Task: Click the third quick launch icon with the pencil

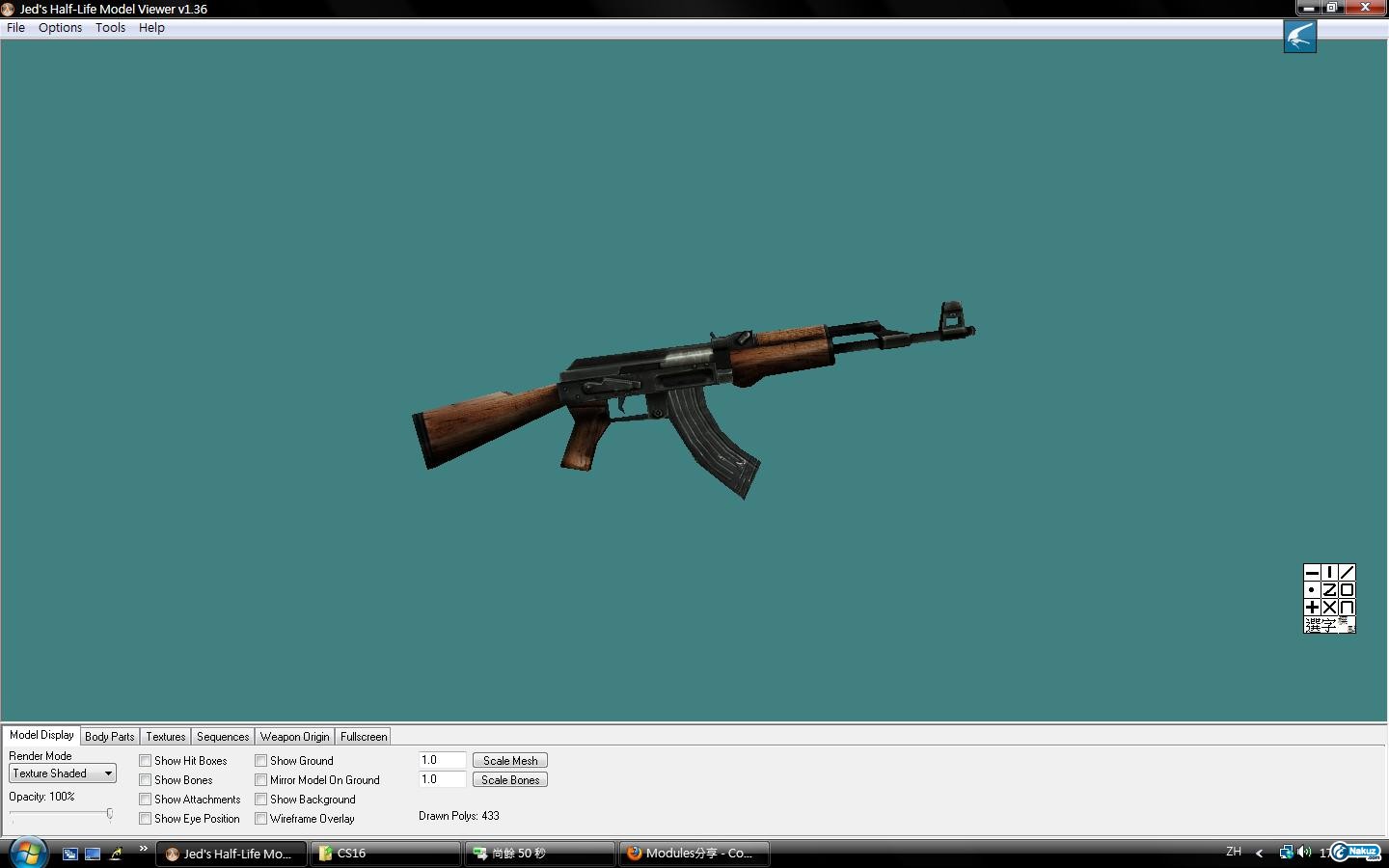Action: [x=116, y=854]
